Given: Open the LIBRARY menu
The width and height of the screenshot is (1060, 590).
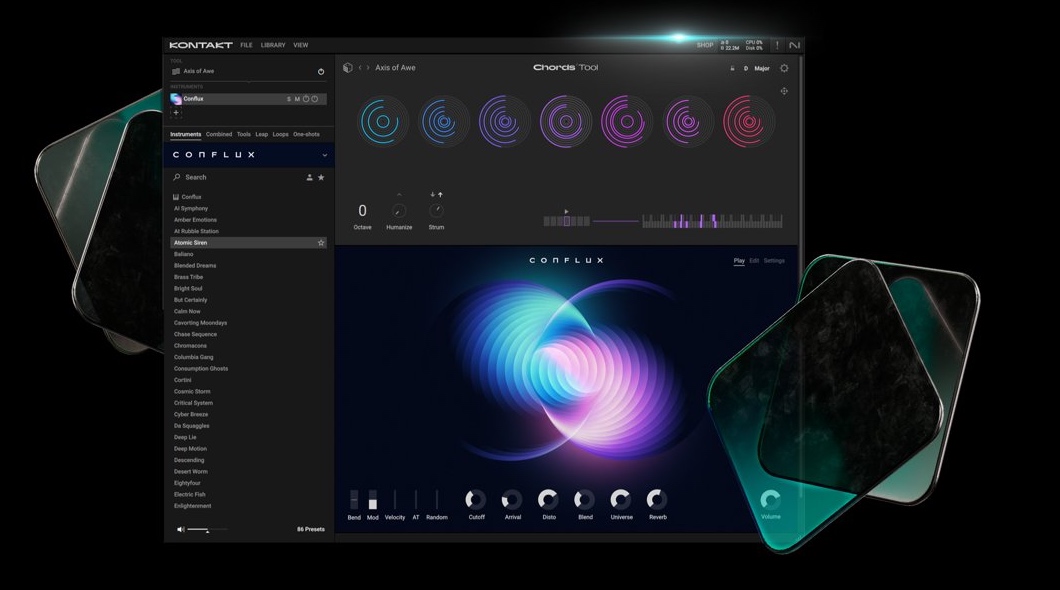Looking at the screenshot, I should click(x=273, y=45).
